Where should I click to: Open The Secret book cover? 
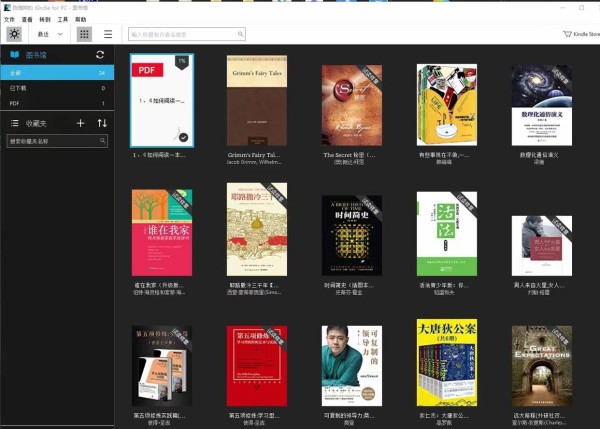pos(352,105)
